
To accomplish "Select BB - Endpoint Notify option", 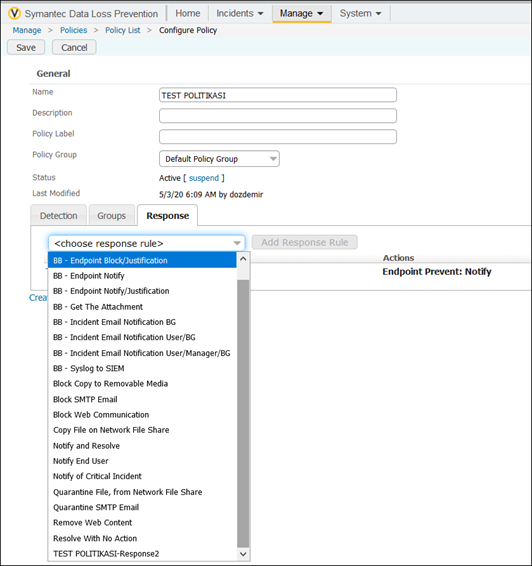I will coord(142,276).
